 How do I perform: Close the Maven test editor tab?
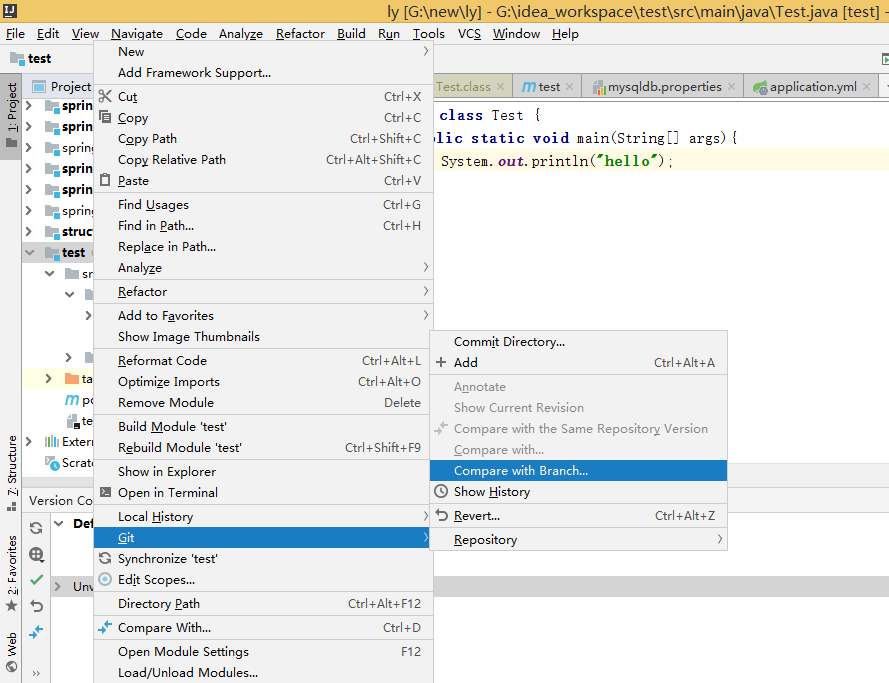569,87
